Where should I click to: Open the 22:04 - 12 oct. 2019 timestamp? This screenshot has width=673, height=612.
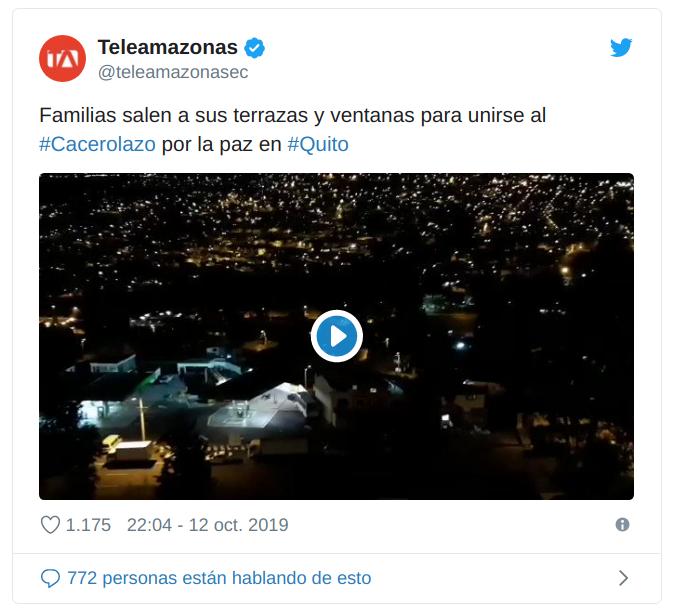(x=208, y=525)
